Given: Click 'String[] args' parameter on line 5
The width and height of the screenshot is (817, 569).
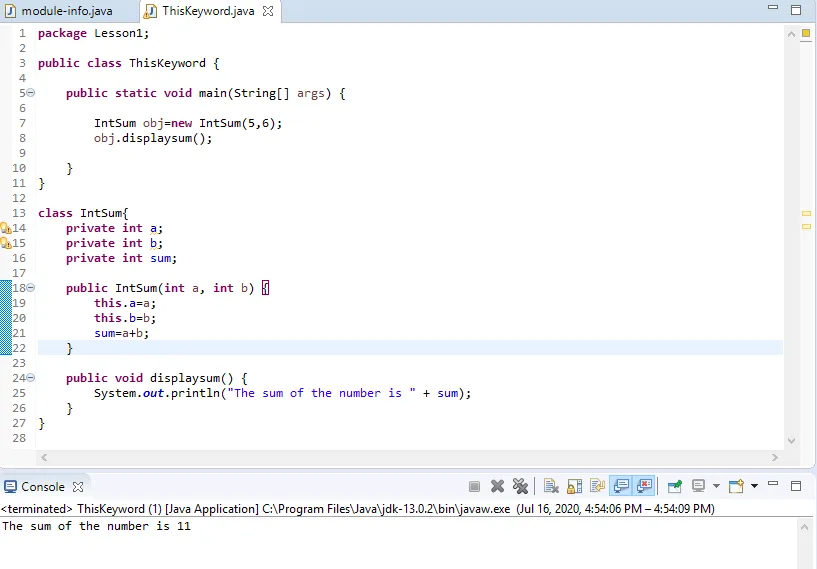Looking at the screenshot, I should click(x=279, y=93).
